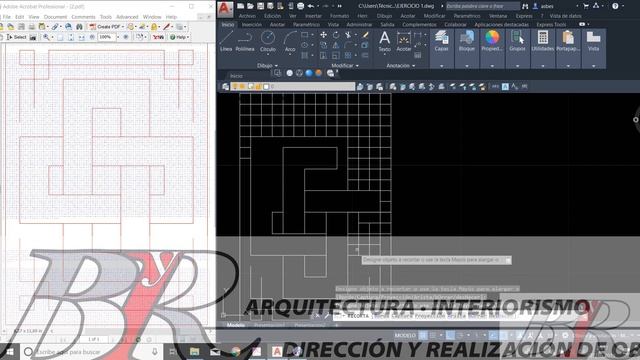640x360 pixels.
Task: Expand the Capas panel dropdown arrow
Action: [x=441, y=66]
